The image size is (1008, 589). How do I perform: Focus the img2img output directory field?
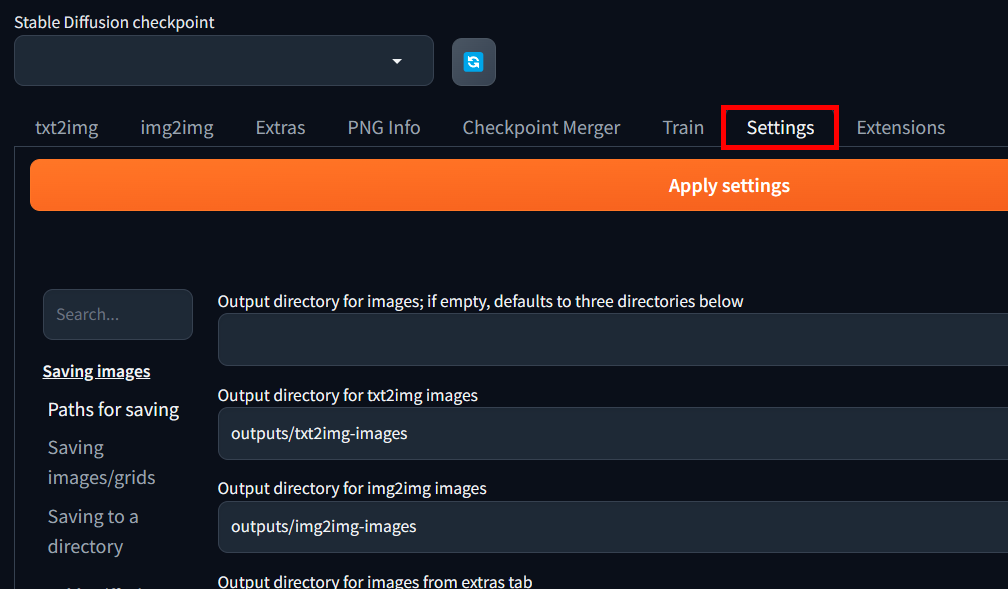coord(612,526)
